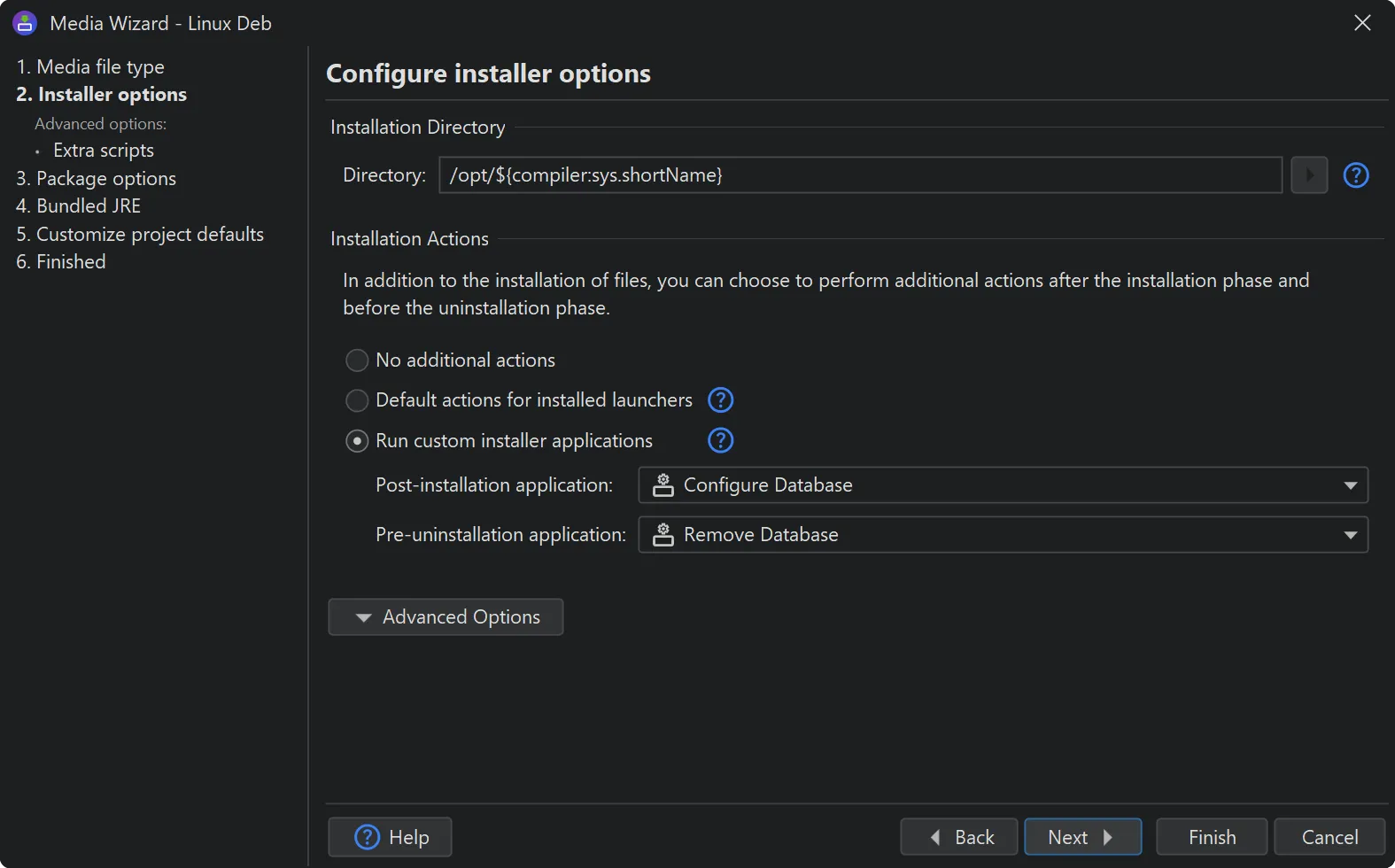Click the Next button

[x=1081, y=837]
